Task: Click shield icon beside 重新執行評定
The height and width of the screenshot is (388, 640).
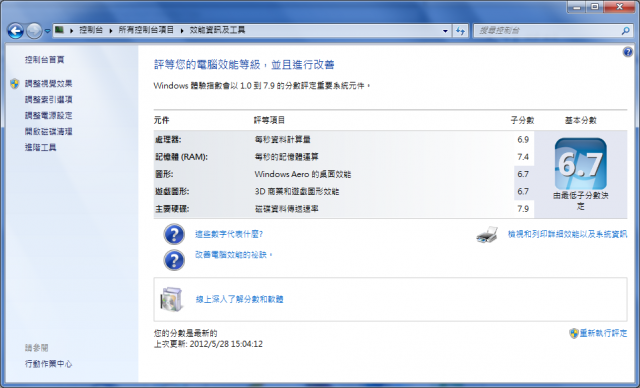Action: [x=574, y=333]
